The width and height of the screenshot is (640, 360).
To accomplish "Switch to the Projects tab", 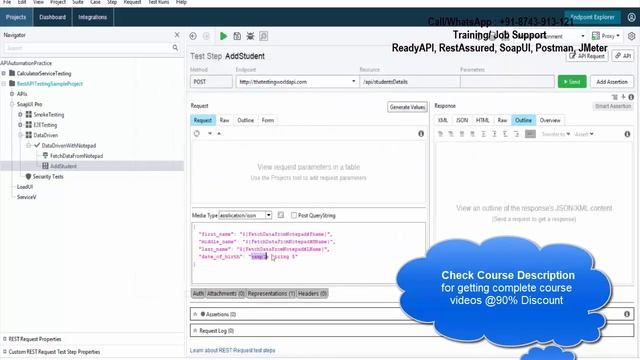I will [16, 17].
